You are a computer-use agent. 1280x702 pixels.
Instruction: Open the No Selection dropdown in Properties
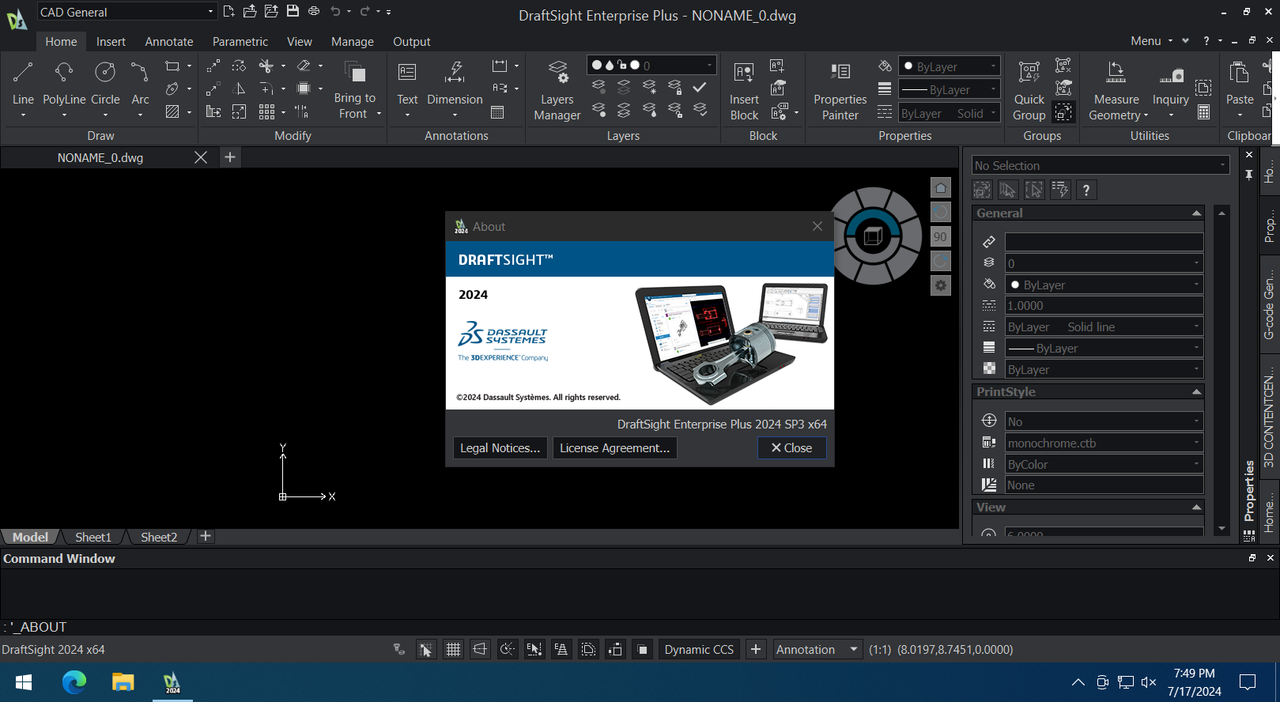1100,165
